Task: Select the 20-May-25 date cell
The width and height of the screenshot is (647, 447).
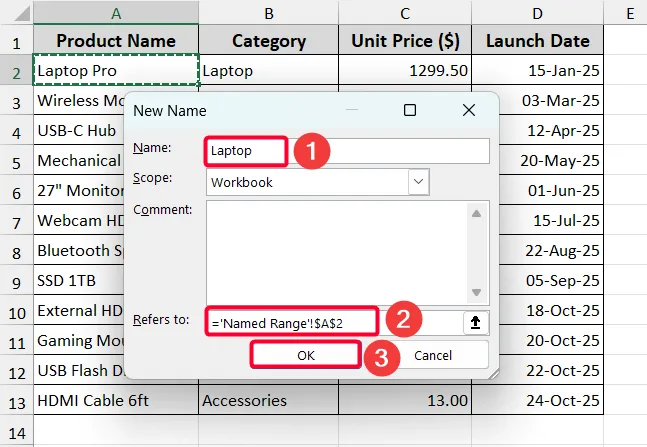Action: 551,160
